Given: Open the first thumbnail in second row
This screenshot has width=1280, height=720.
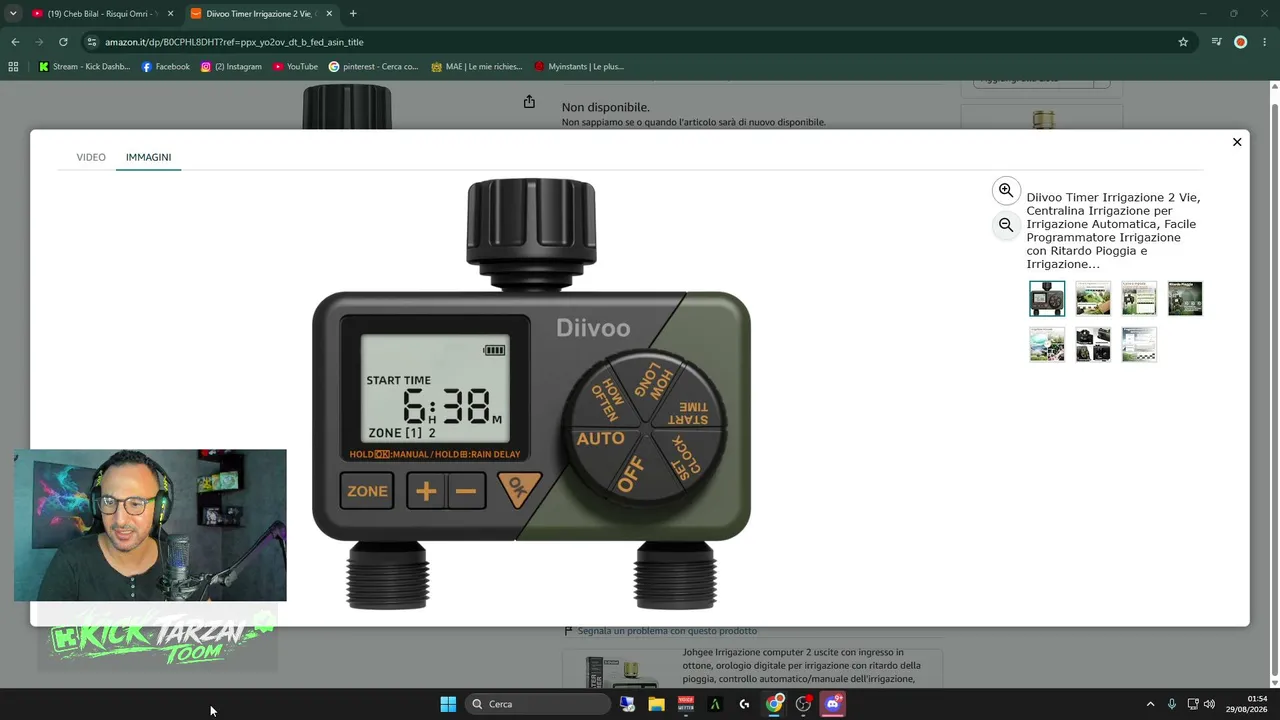Looking at the screenshot, I should click(x=1047, y=344).
